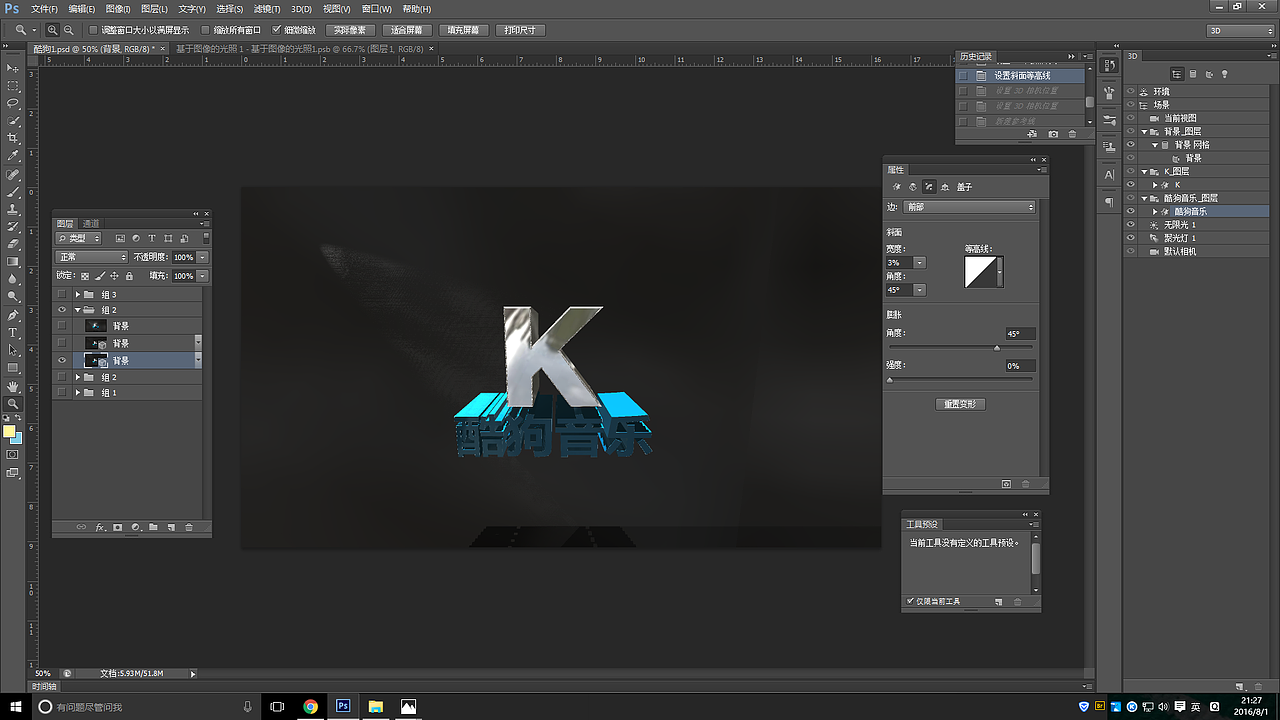The image size is (1280, 720).
Task: Delete current state in History panel
Action: coord(1073,134)
